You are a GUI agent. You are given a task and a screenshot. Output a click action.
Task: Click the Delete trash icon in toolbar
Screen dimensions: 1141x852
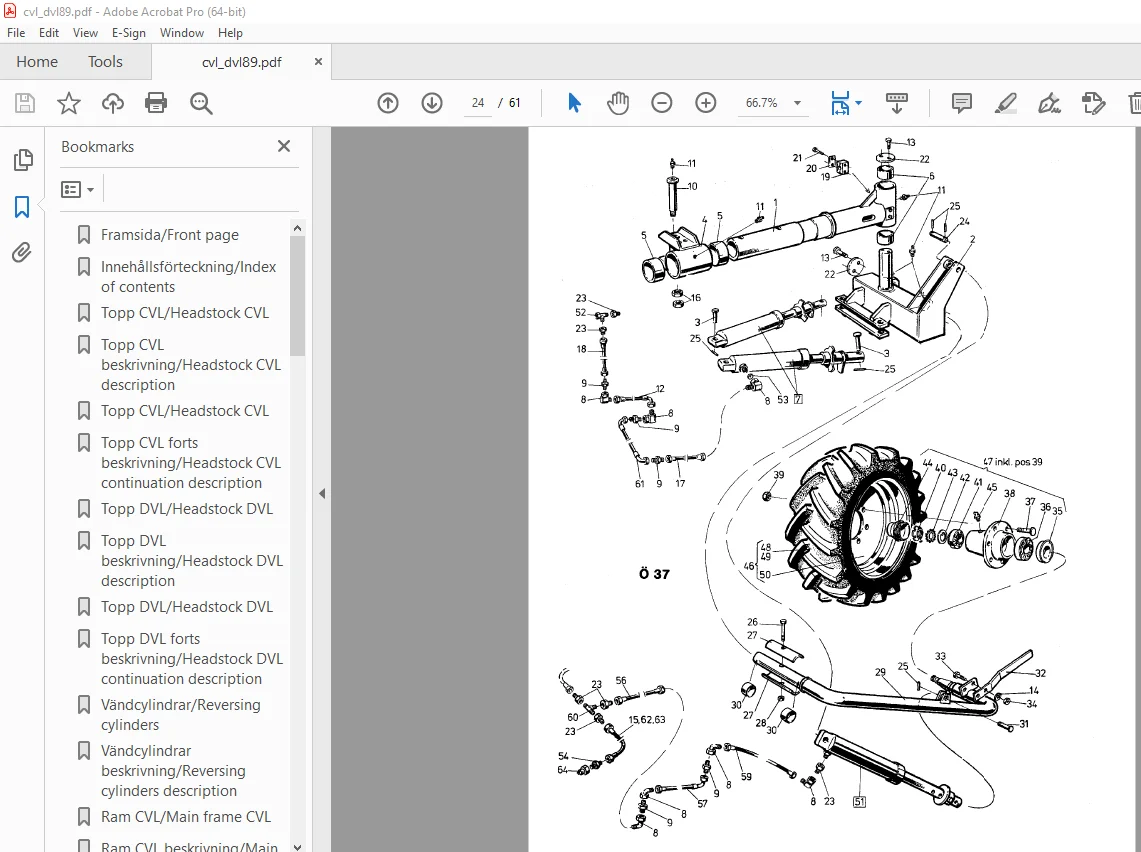1134,103
